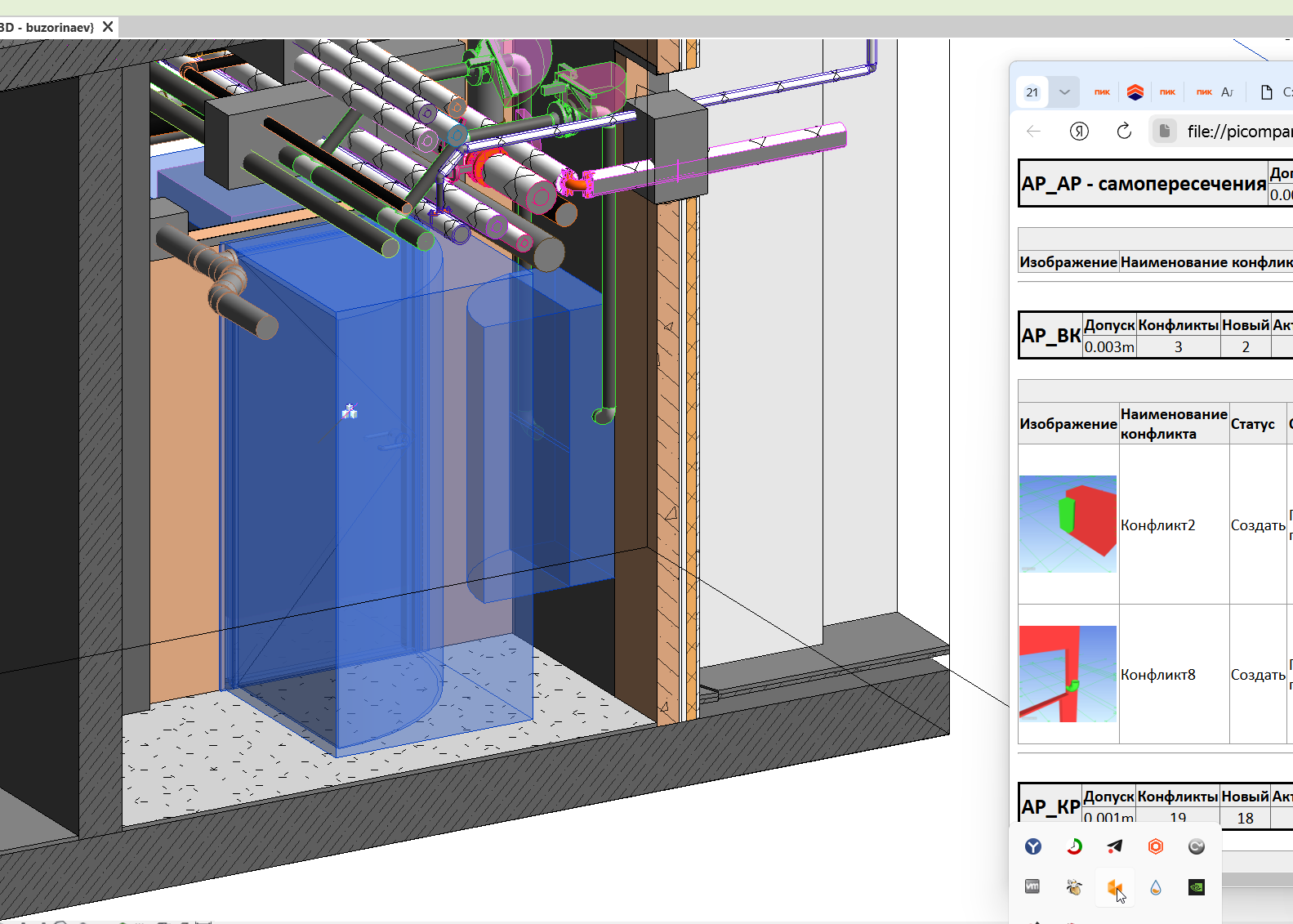Reload the clash report page
The height and width of the screenshot is (924, 1293).
pos(1124,131)
